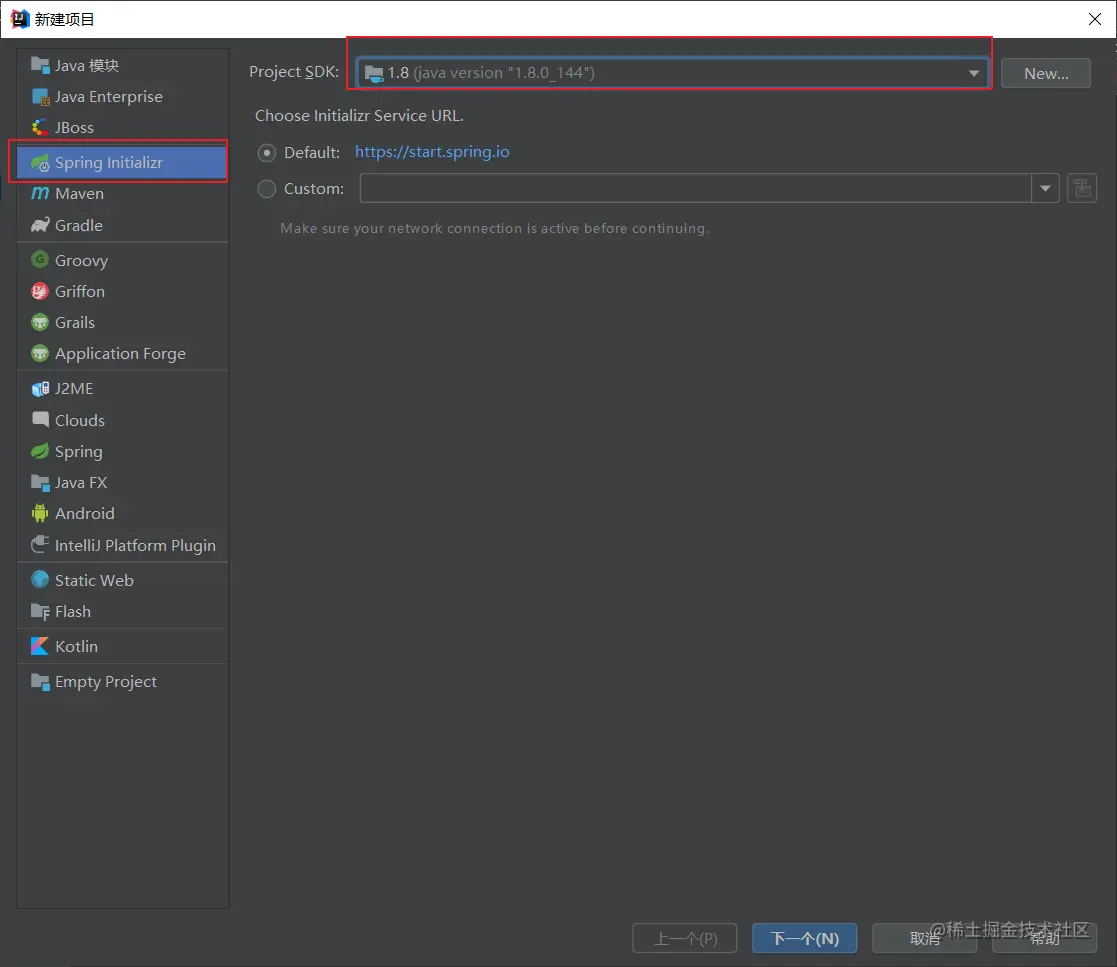
Task: Click the Kotlin logo icon
Action: [x=40, y=646]
